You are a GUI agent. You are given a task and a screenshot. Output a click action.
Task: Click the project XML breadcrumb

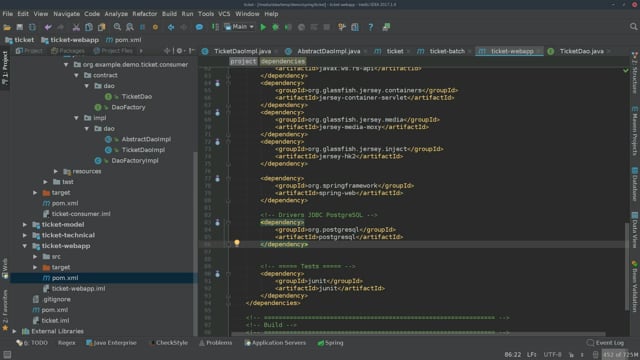[x=243, y=61]
